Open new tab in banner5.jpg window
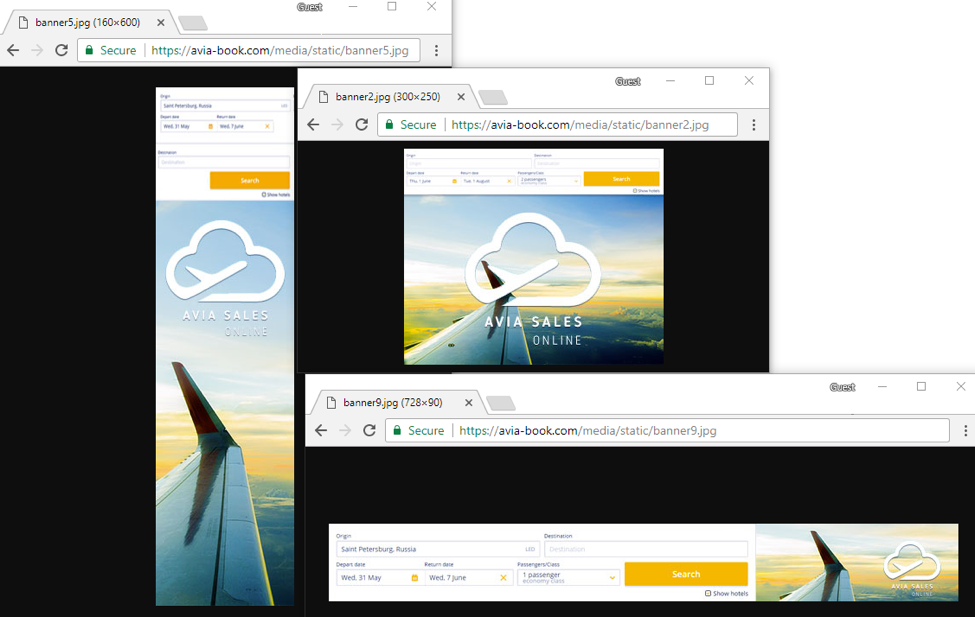975x617 pixels. click(x=193, y=24)
